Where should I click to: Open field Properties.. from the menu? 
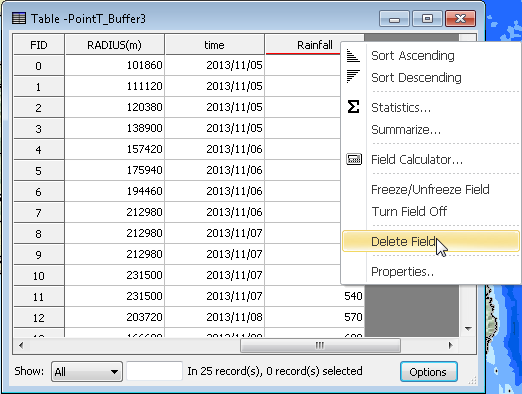tap(403, 271)
